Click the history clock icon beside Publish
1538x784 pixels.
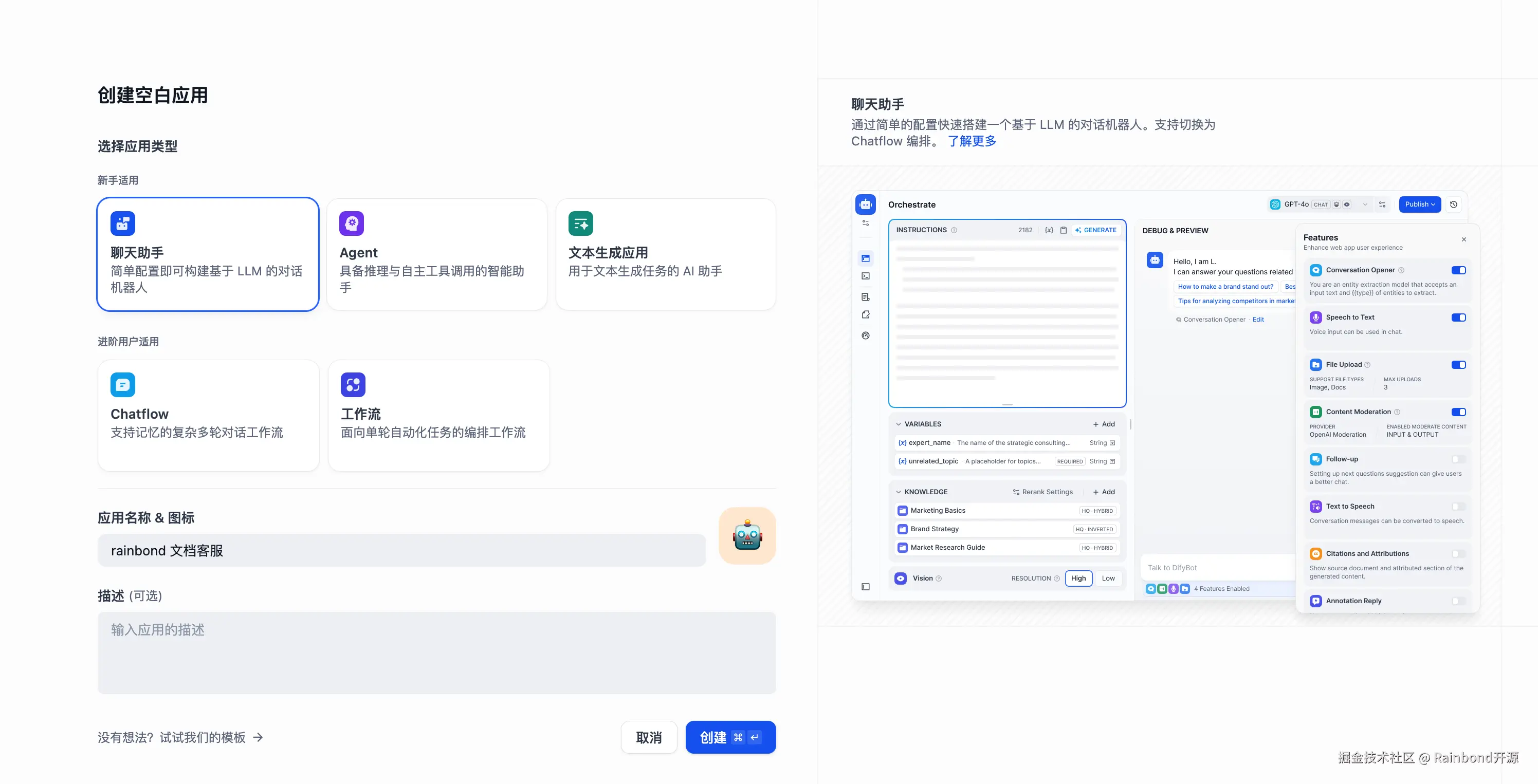[1454, 204]
